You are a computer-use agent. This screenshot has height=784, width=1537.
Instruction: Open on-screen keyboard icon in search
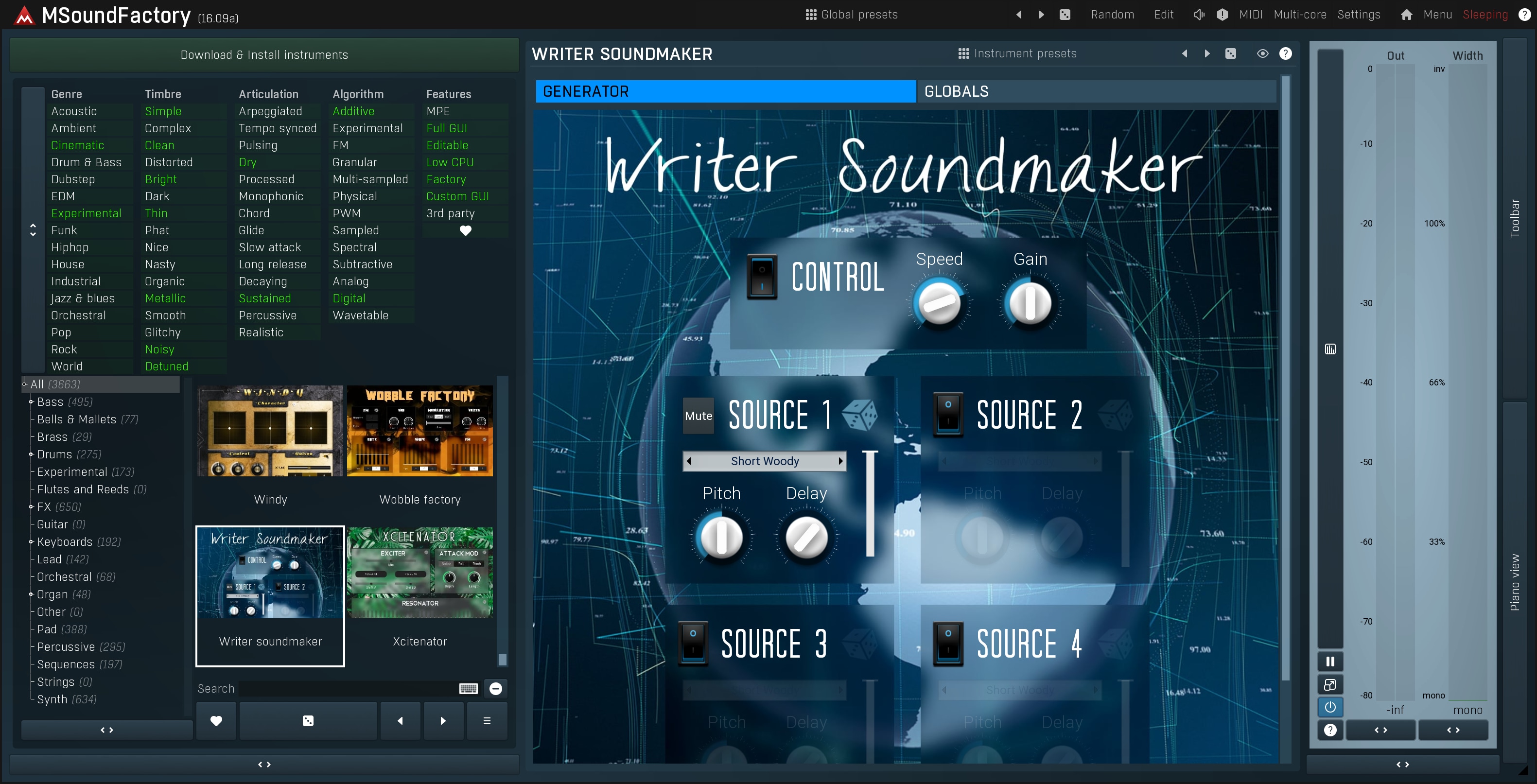pyautogui.click(x=469, y=689)
